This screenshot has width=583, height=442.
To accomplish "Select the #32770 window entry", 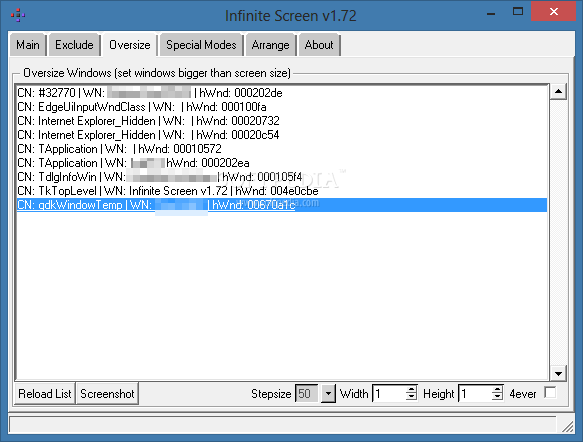I will 282,93.
